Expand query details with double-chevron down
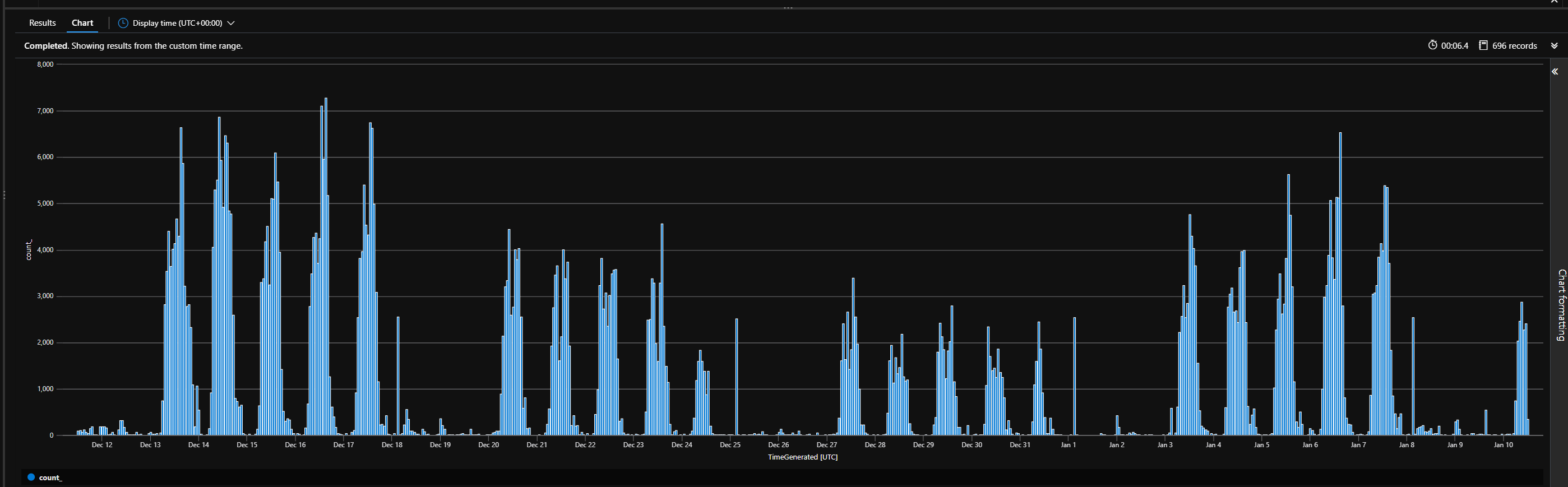Image resolution: width=1568 pixels, height=487 pixels. point(1554,45)
